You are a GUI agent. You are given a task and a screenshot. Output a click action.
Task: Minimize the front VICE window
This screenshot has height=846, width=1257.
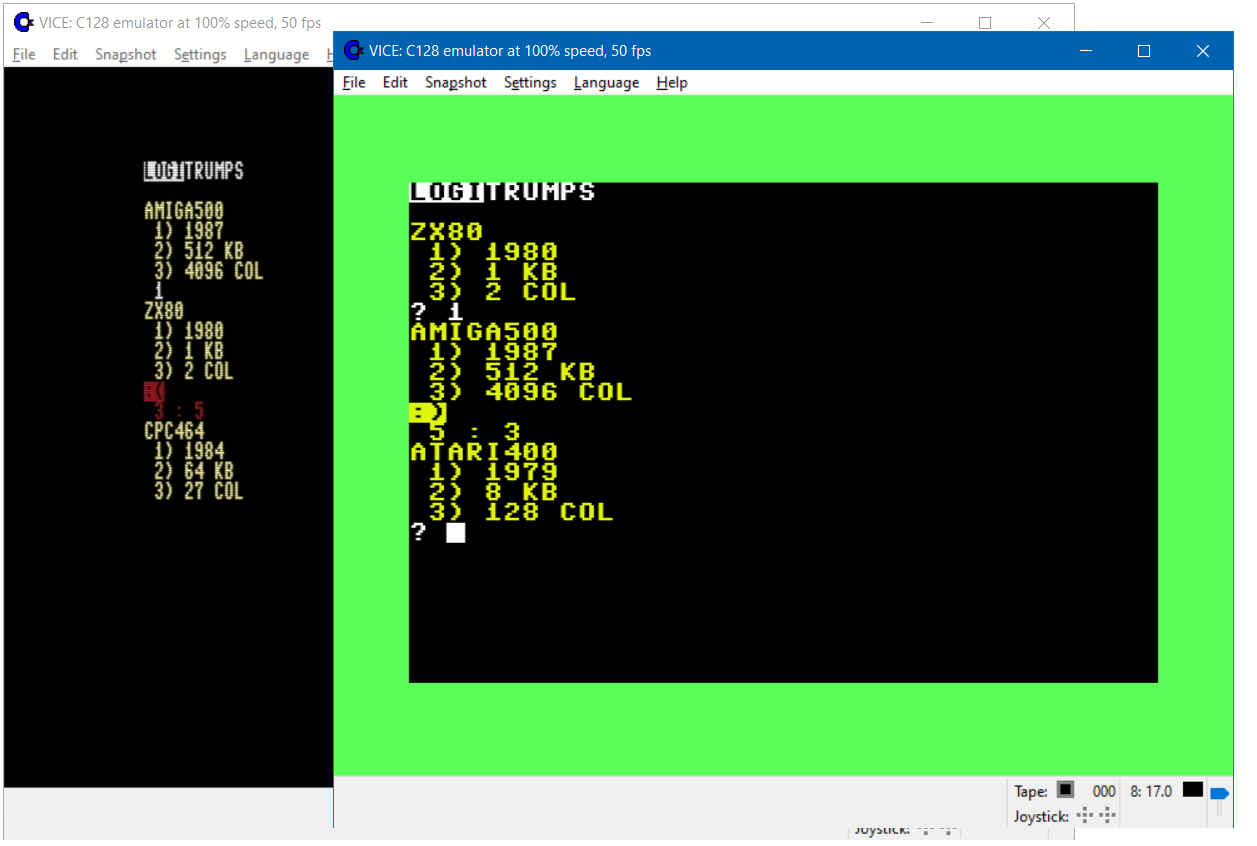pos(1085,51)
